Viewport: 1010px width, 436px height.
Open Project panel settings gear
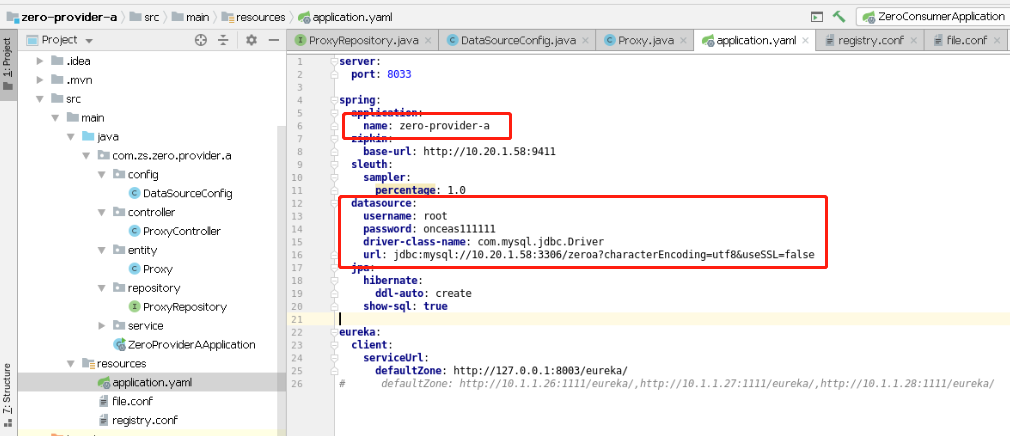pos(251,40)
